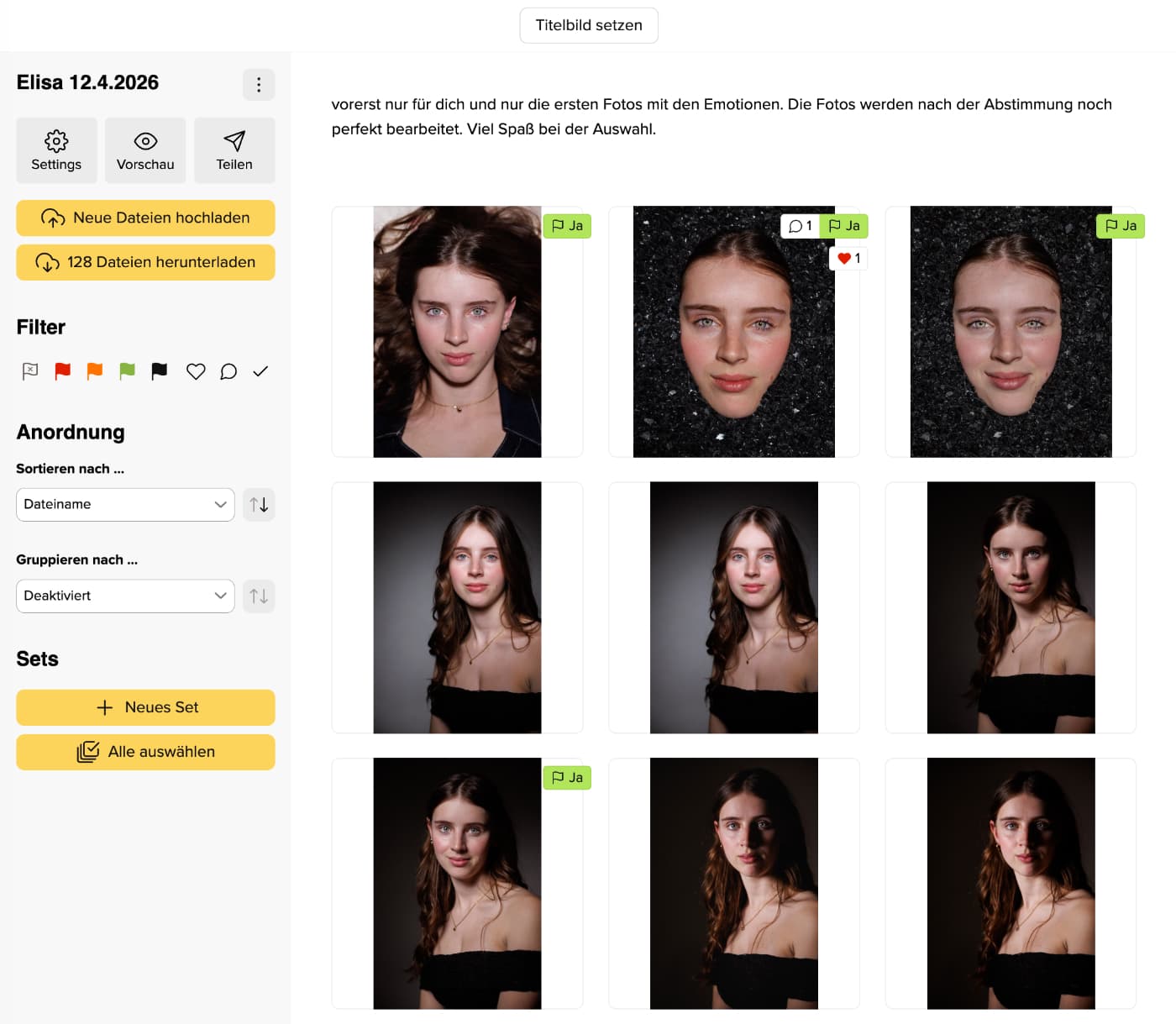This screenshot has width=1176, height=1024.
Task: Open Vorschau preview with eye icon
Action: [145, 150]
